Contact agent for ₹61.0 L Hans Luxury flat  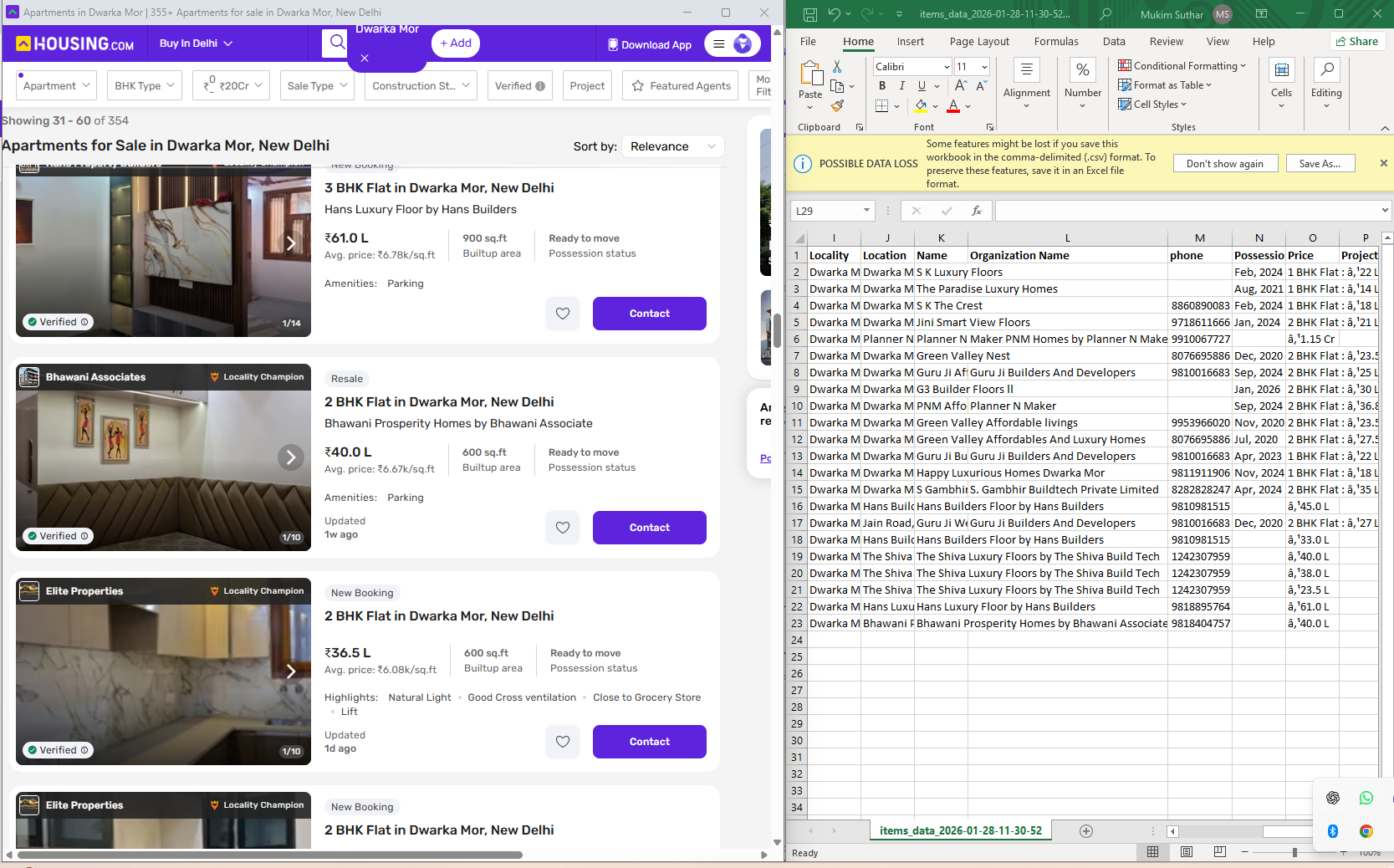click(649, 314)
